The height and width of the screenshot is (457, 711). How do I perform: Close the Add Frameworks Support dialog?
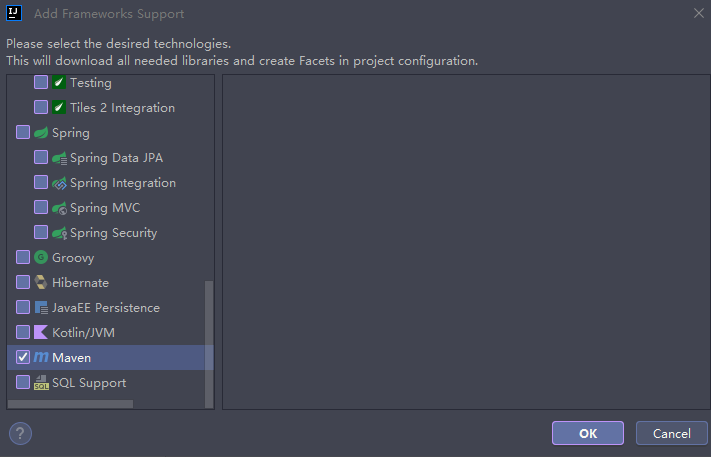pos(697,13)
